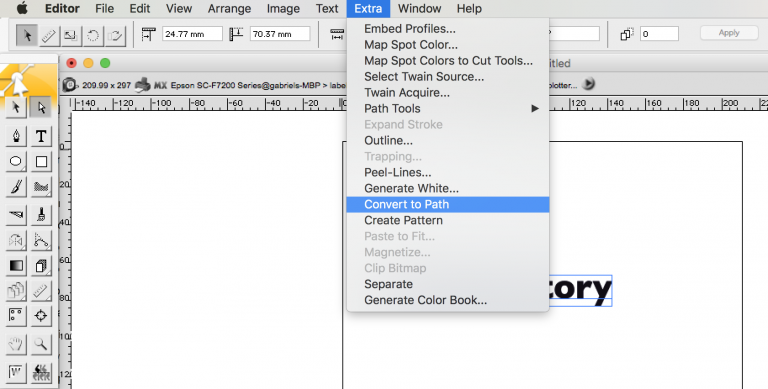Click the crosshair registration mark tool
The image size is (768, 389).
(x=41, y=316)
